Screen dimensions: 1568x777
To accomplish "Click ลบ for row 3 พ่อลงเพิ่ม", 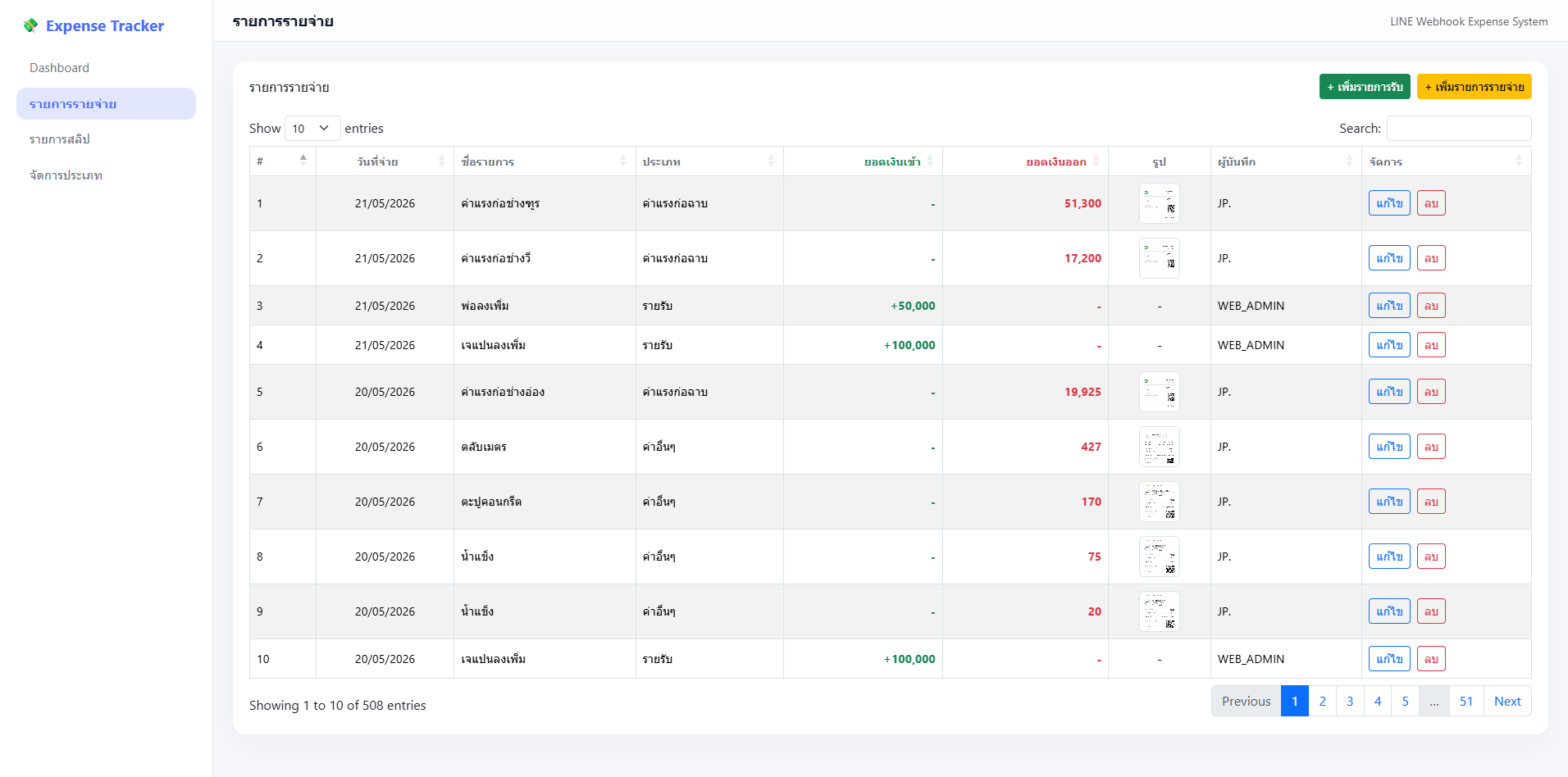I will coord(1431,306).
